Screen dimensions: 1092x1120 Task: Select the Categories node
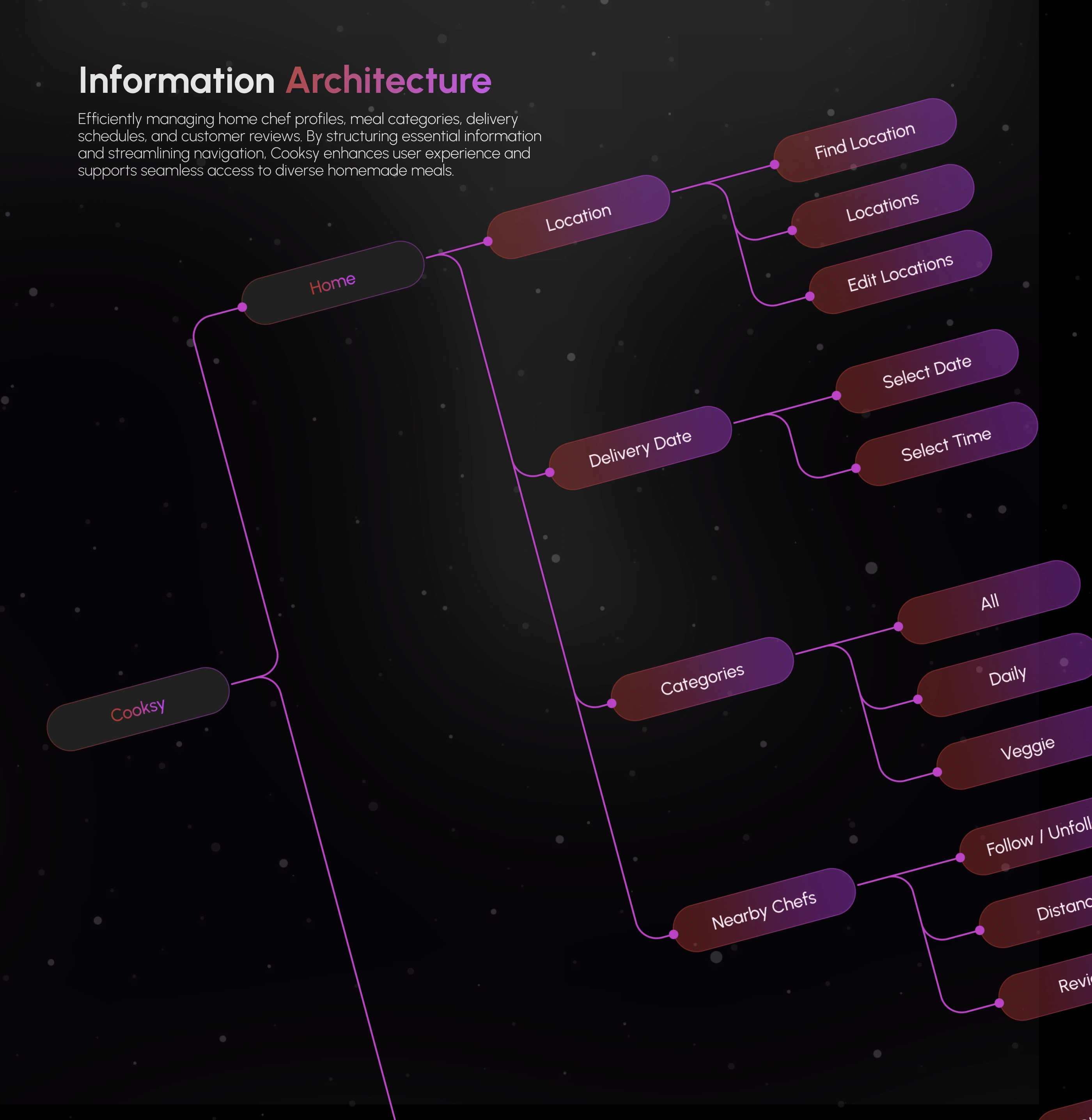(702, 679)
